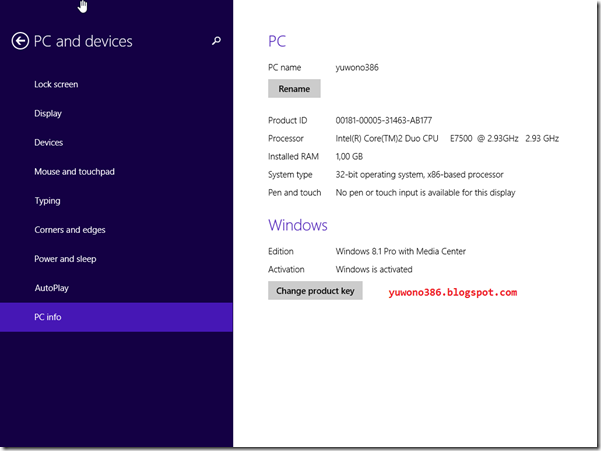Click the Product ID label
The height and width of the screenshot is (451, 601).
click(287, 120)
